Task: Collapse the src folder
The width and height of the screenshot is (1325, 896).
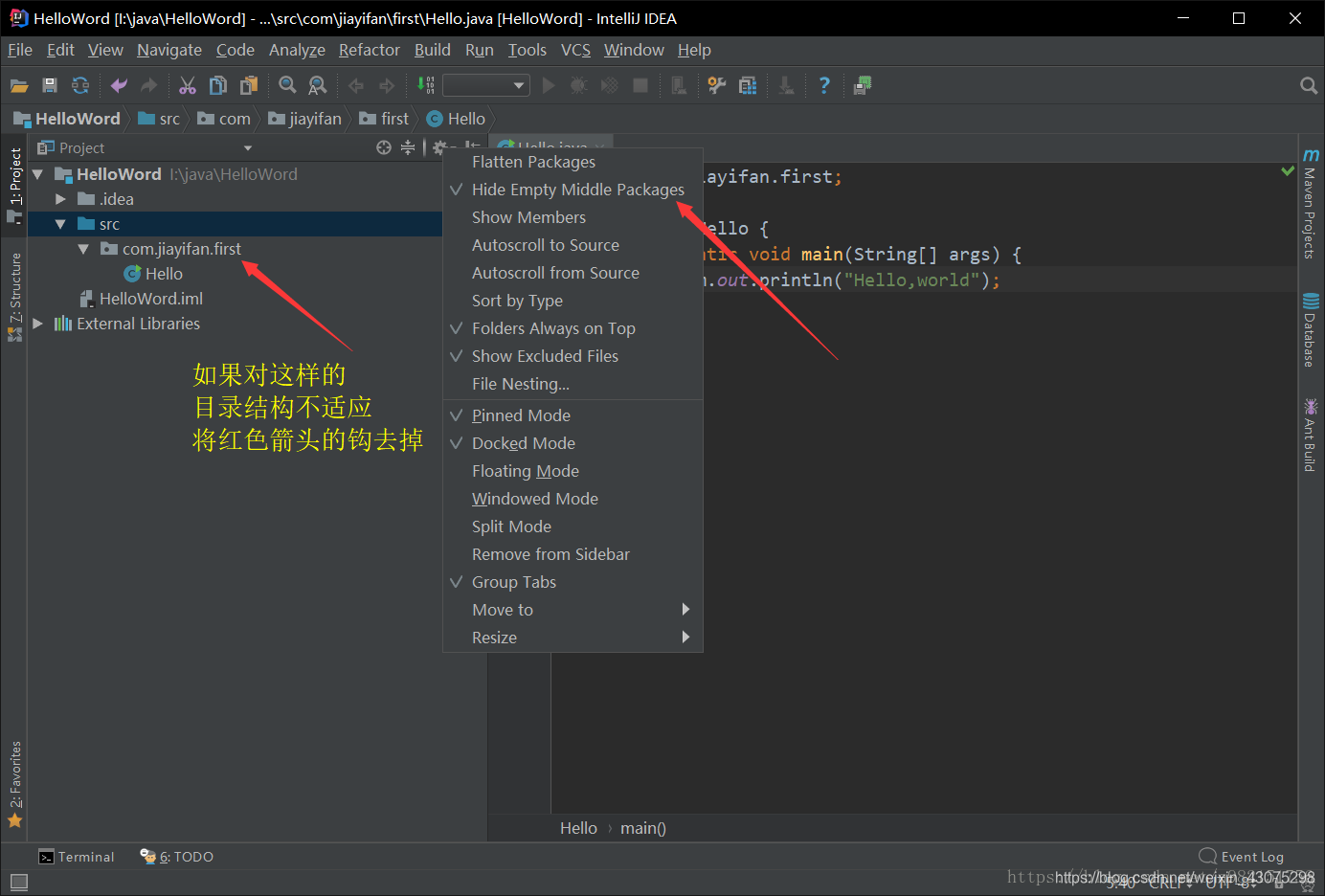Action: click(x=60, y=224)
